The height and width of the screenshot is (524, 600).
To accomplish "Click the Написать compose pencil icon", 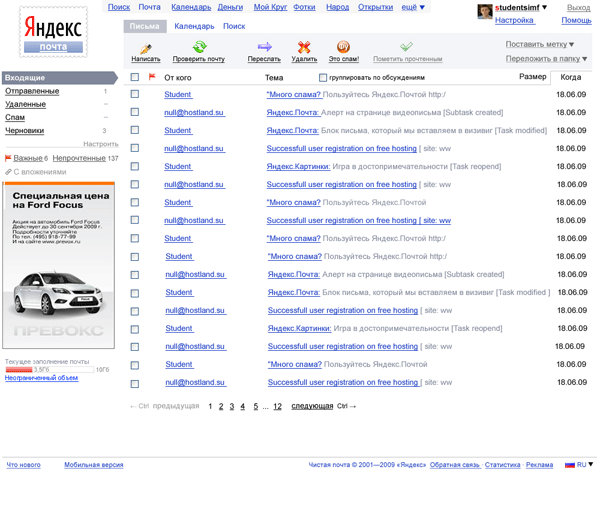I will tap(146, 48).
